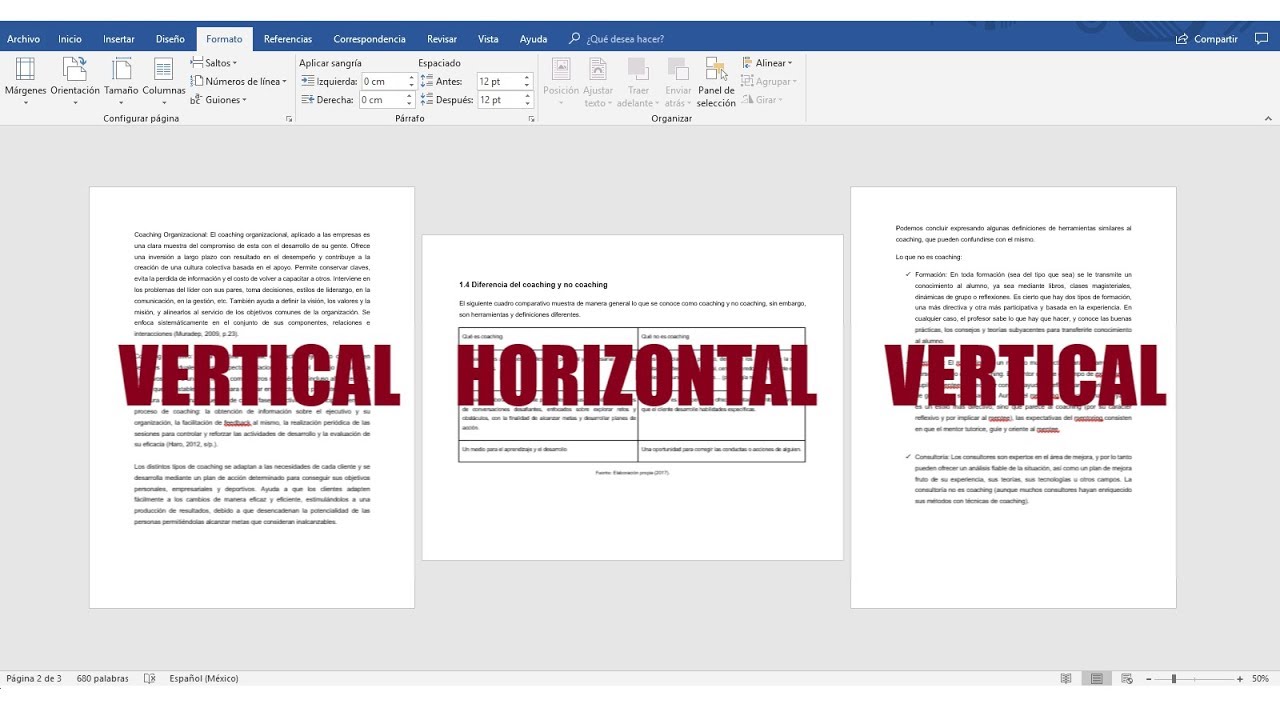Screen dimensions: 1280x720
Task: Open the Tamaño paper size menu
Action: (x=121, y=79)
